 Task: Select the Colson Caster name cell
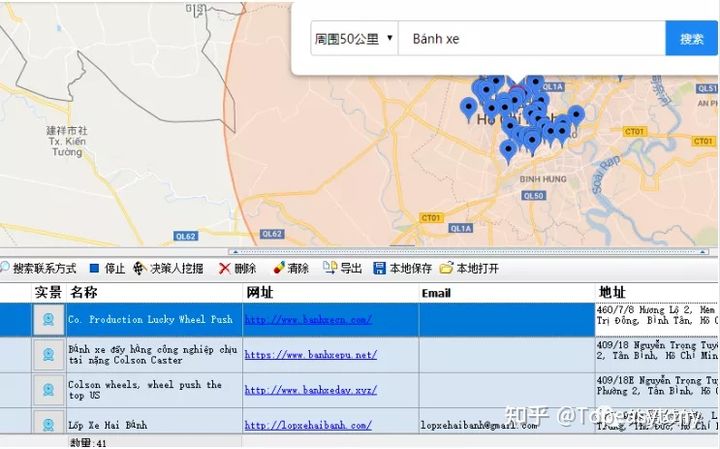point(154,355)
